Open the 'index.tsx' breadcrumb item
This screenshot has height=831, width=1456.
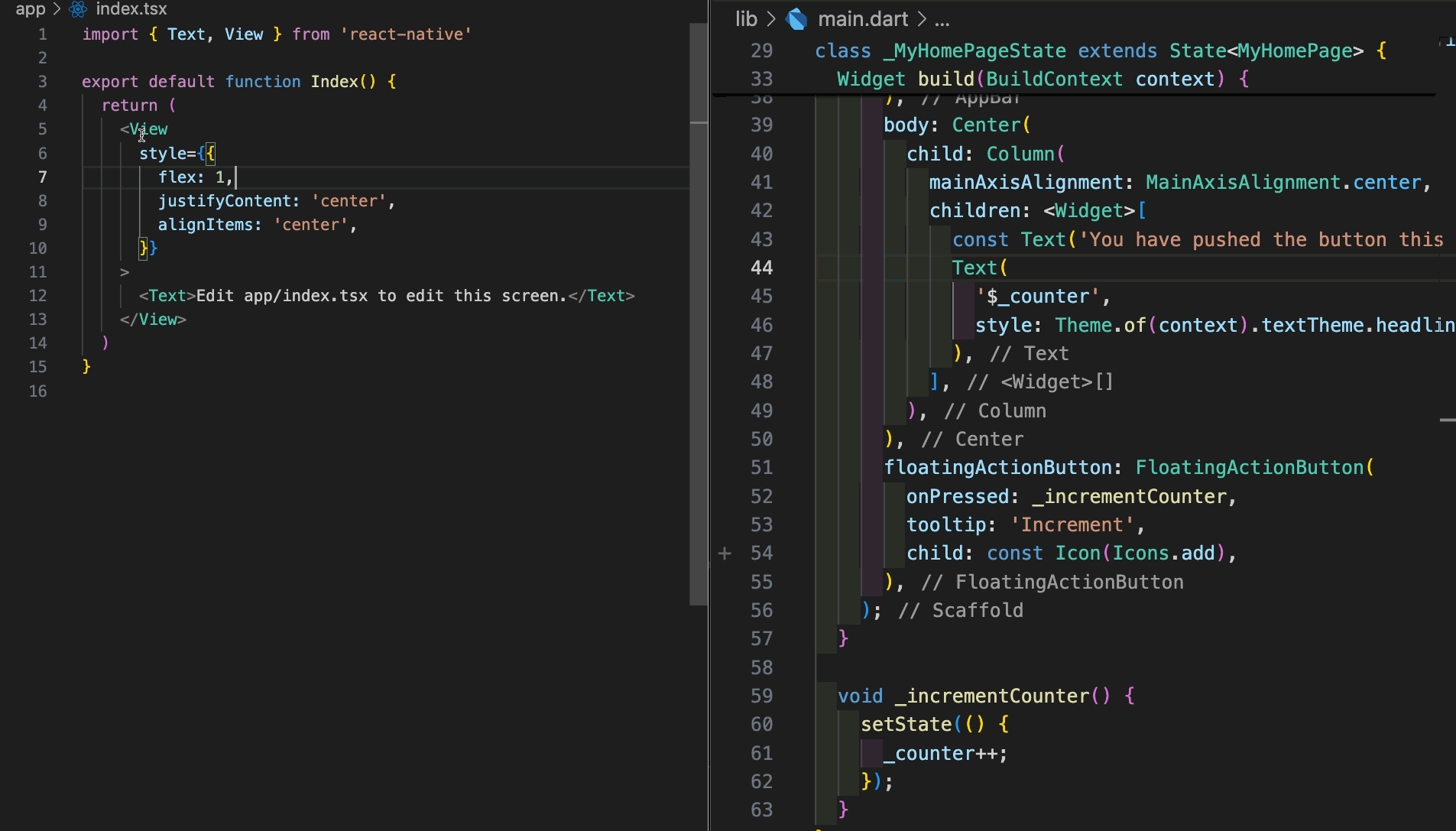[131, 9]
